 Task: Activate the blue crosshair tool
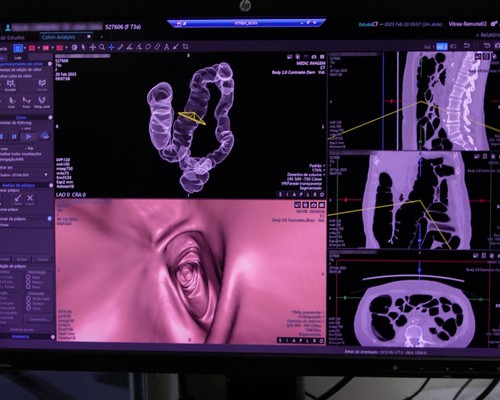[x=111, y=47]
